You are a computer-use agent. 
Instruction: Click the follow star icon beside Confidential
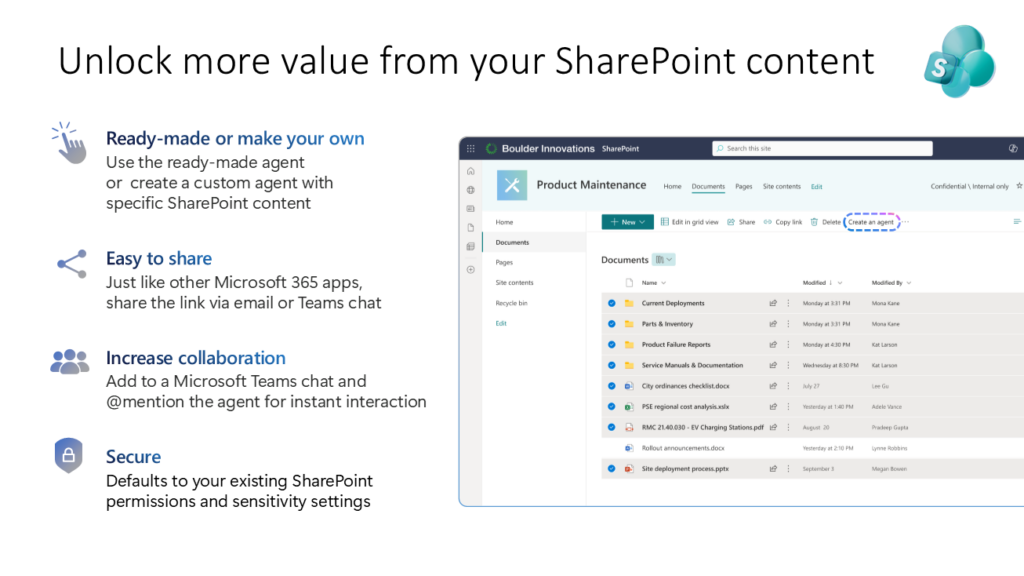tap(1019, 186)
